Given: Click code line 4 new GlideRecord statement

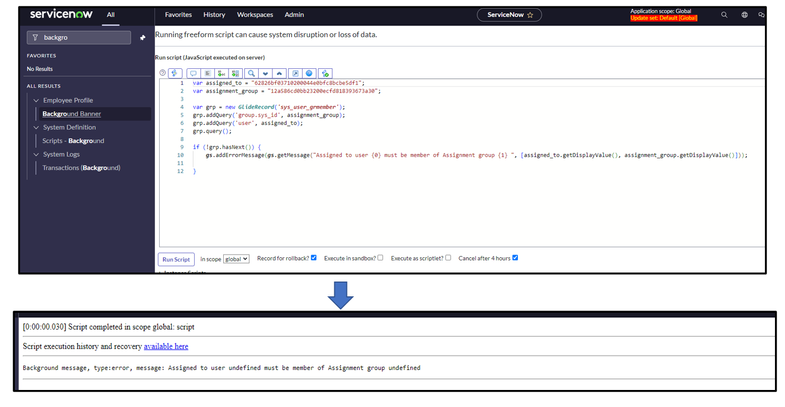Looking at the screenshot, I should click(269, 107).
